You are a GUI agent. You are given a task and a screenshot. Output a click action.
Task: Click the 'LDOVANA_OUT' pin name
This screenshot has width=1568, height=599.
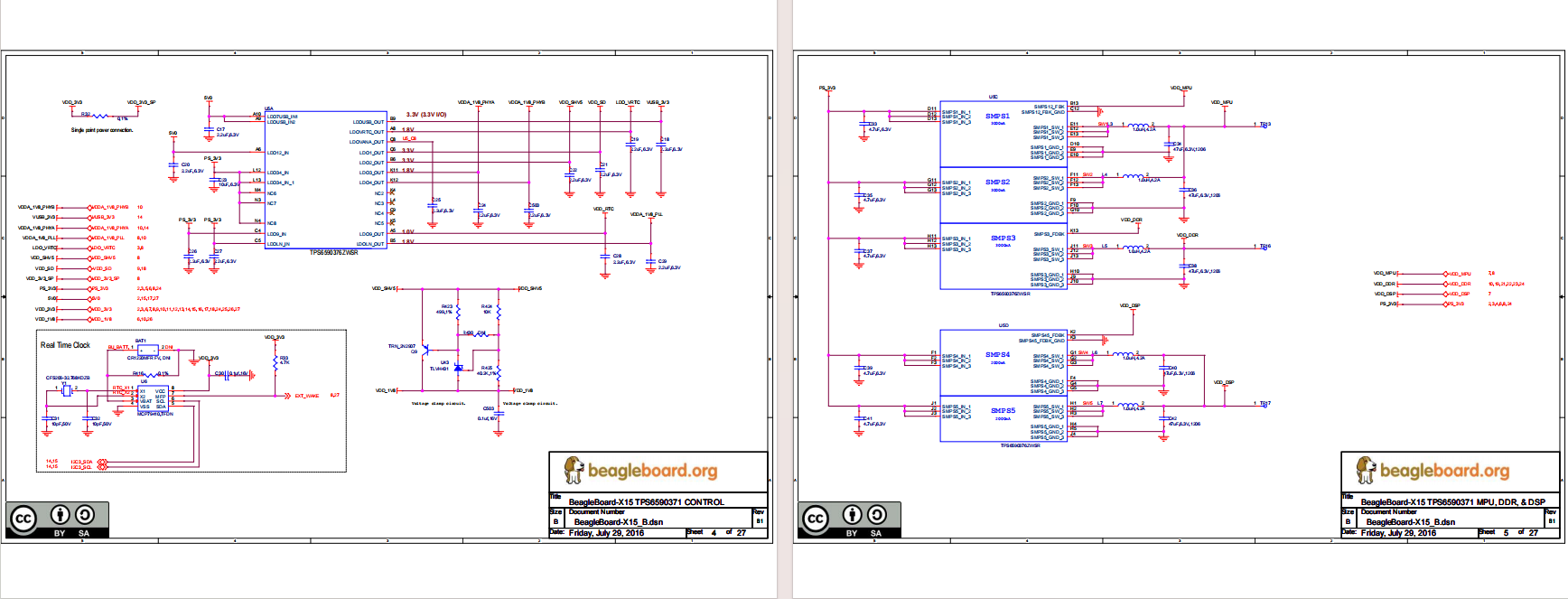367,142
